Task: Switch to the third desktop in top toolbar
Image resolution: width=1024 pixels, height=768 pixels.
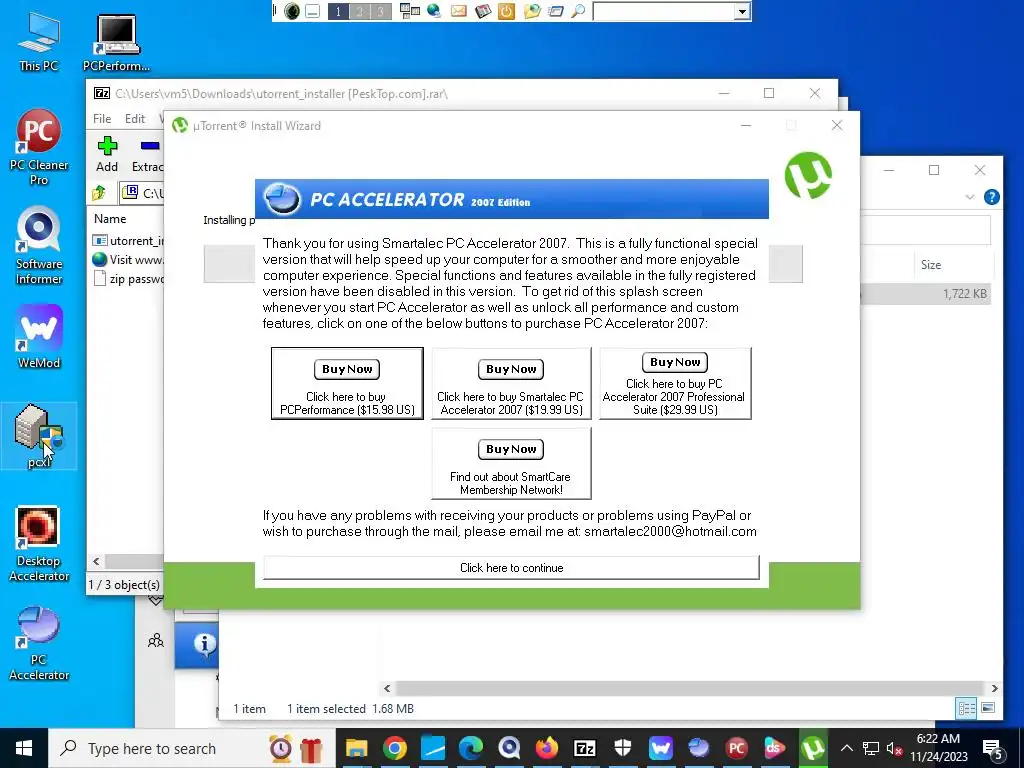Action: (381, 11)
